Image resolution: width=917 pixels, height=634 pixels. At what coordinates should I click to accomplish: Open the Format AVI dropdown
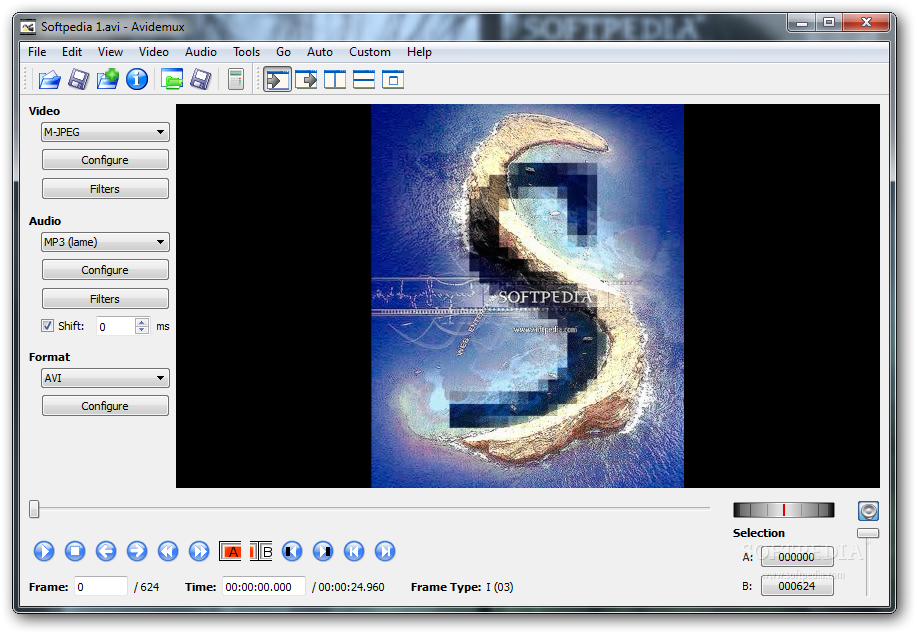105,378
